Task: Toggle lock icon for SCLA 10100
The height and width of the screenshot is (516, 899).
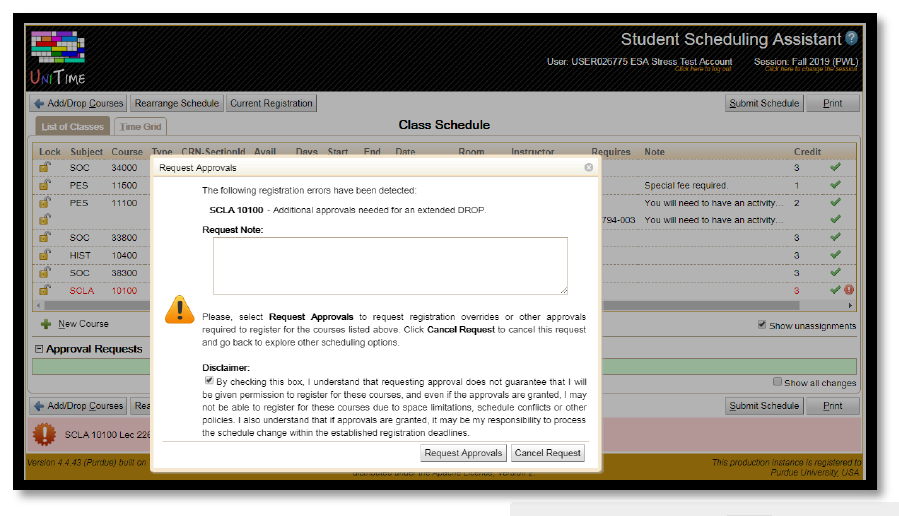Action: click(45, 290)
